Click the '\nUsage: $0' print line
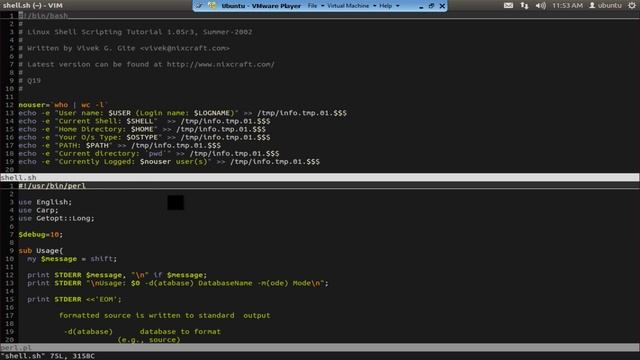The height and width of the screenshot is (360, 640). tap(178, 283)
